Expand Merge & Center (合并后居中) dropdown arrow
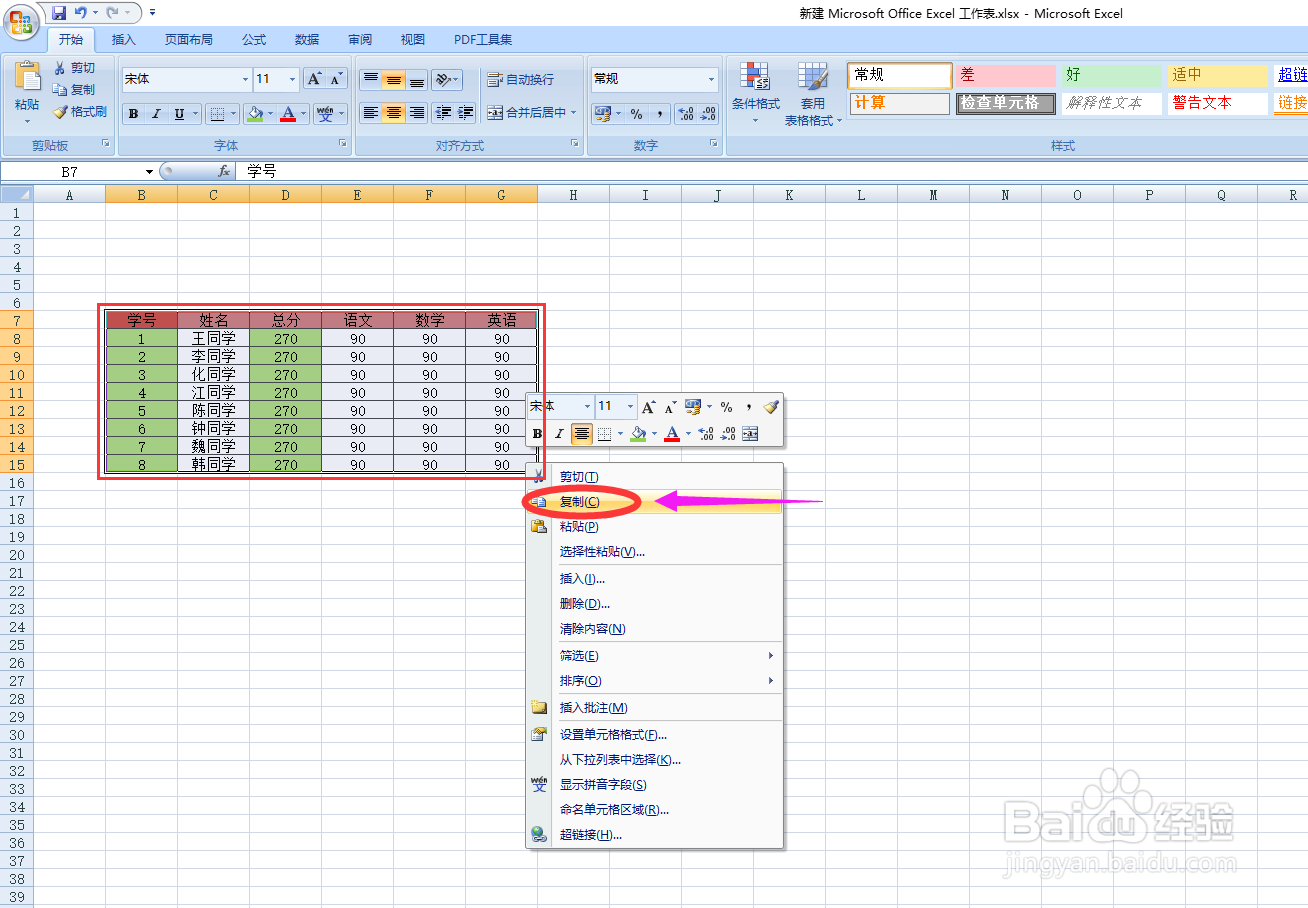 574,113
